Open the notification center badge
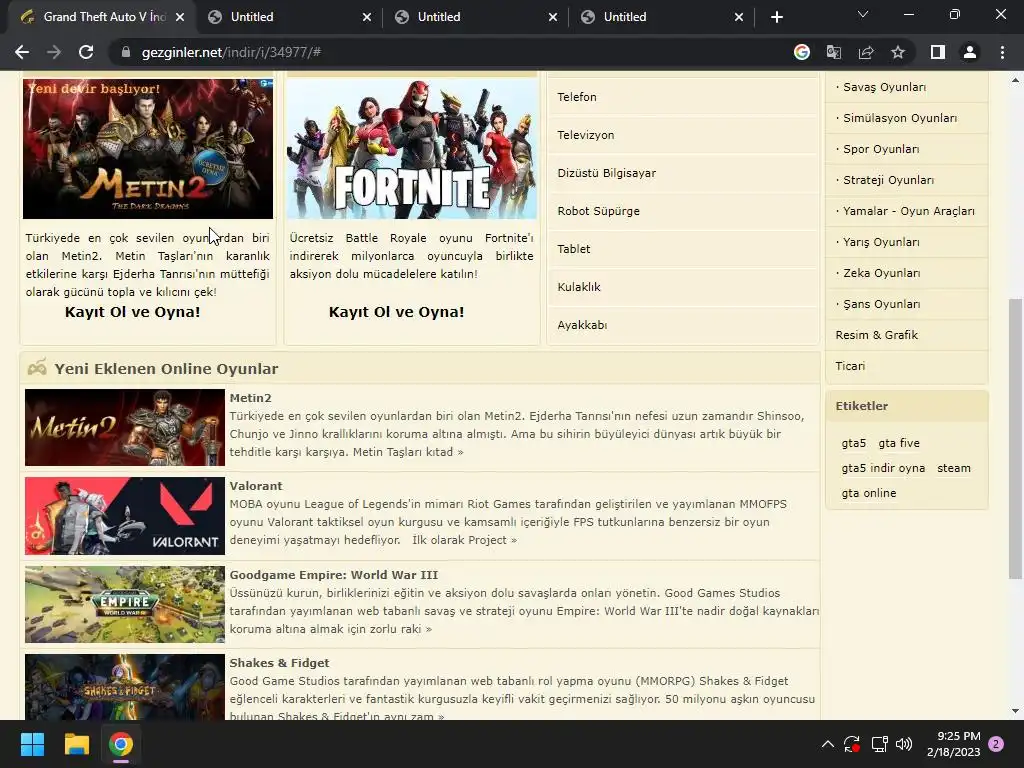This screenshot has width=1024, height=768. coord(996,744)
